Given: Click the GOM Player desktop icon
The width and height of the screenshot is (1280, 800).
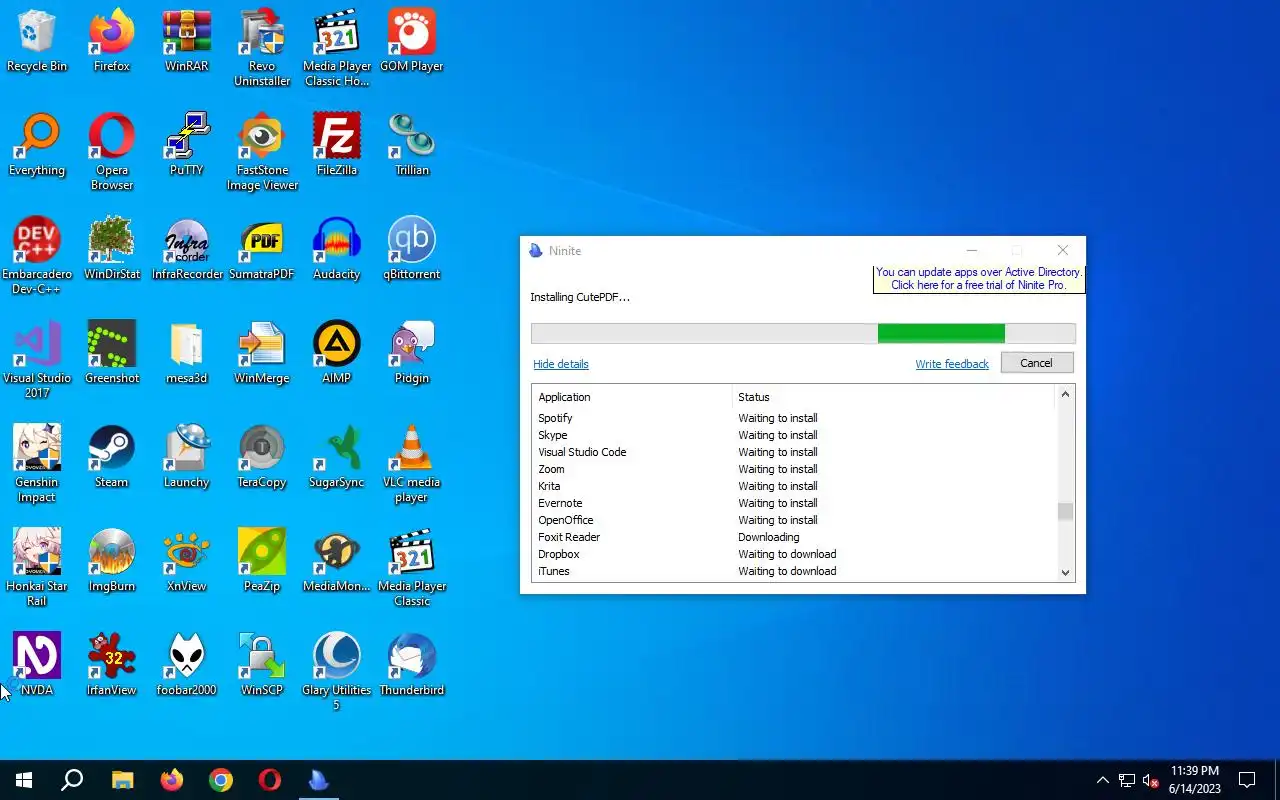Looking at the screenshot, I should (411, 41).
